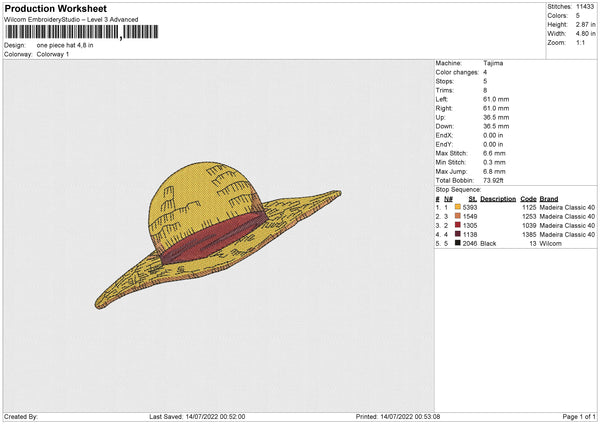
Task: Click the barcode in the worksheet header
Action: pyautogui.click(x=81, y=32)
